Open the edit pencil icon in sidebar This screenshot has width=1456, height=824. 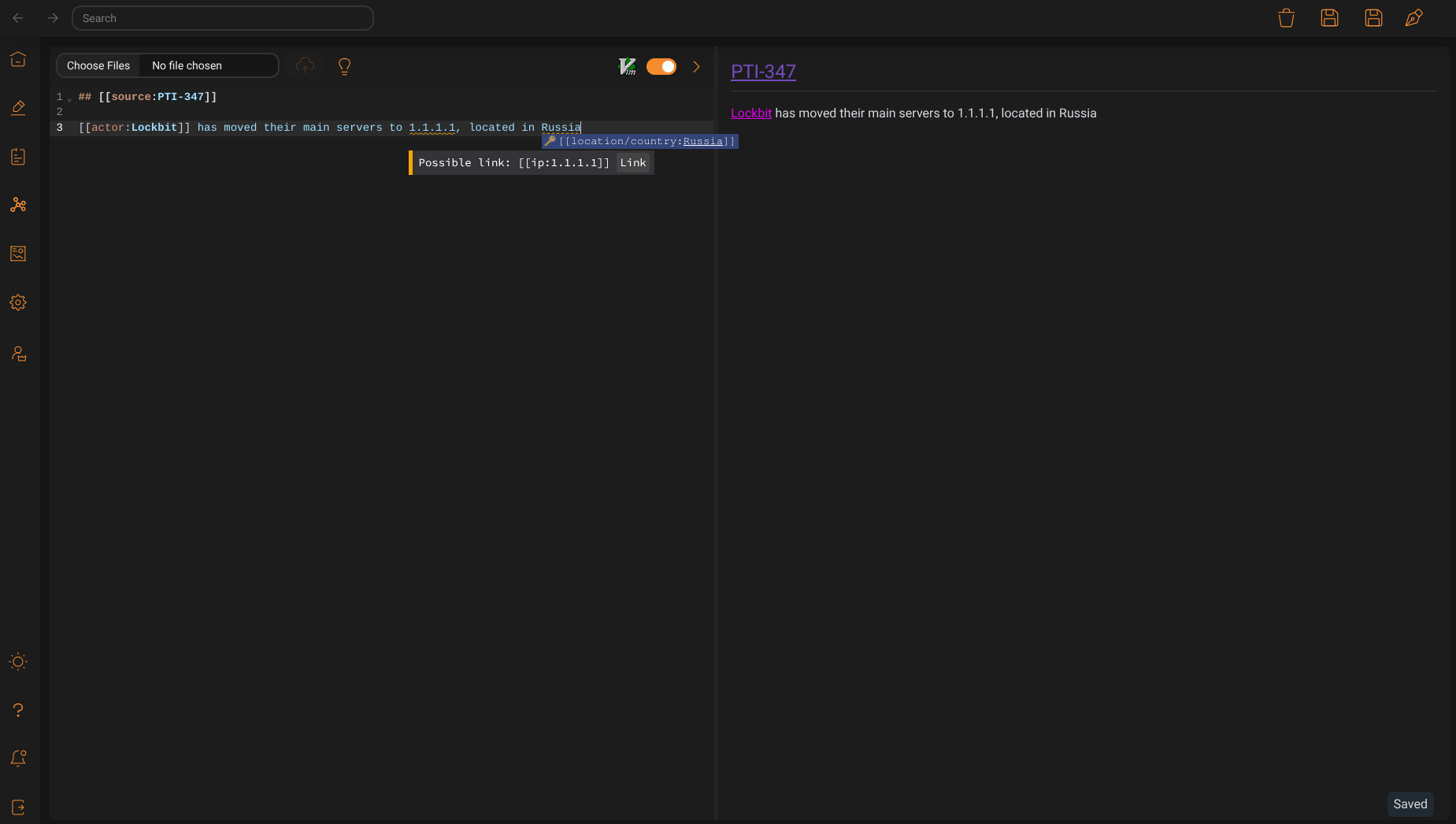coord(18,108)
